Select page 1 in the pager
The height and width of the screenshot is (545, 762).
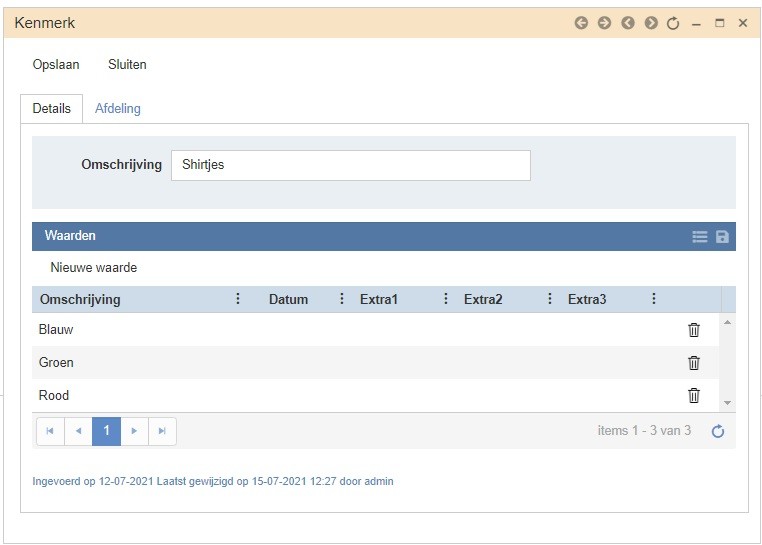pos(106,431)
